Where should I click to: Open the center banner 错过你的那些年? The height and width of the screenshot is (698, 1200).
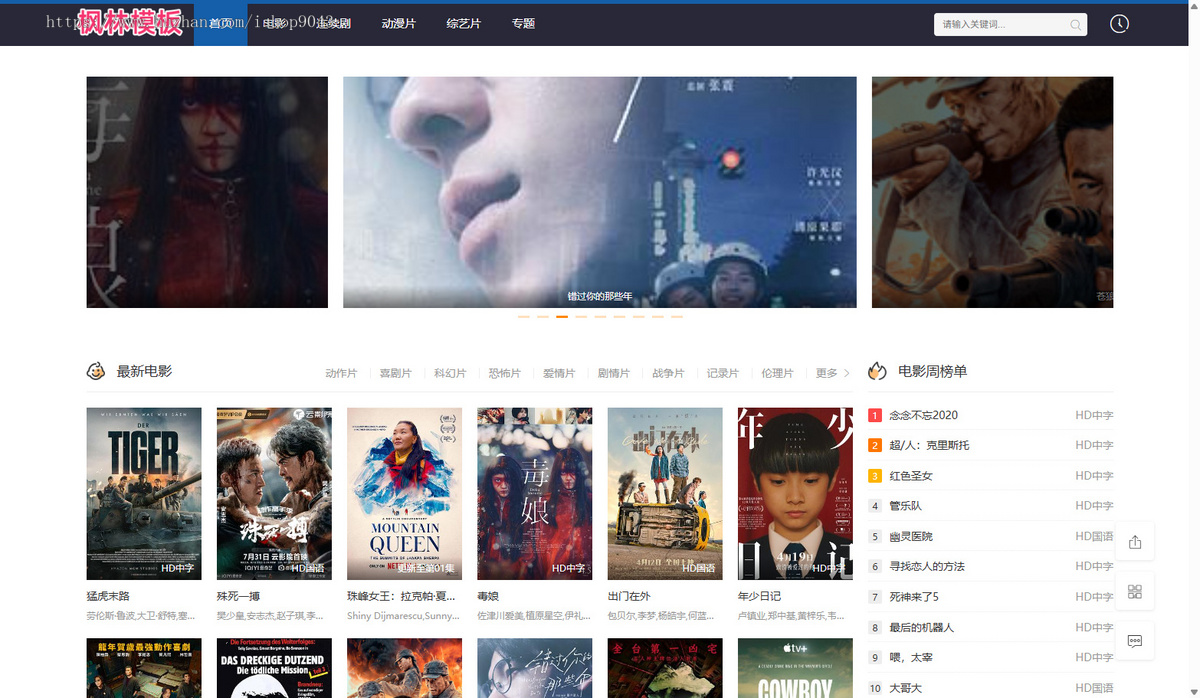pos(599,192)
